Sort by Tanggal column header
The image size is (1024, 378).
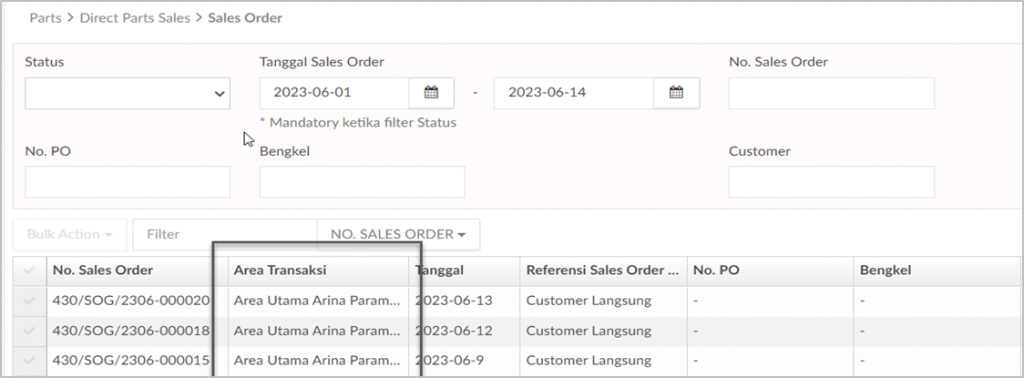click(440, 270)
